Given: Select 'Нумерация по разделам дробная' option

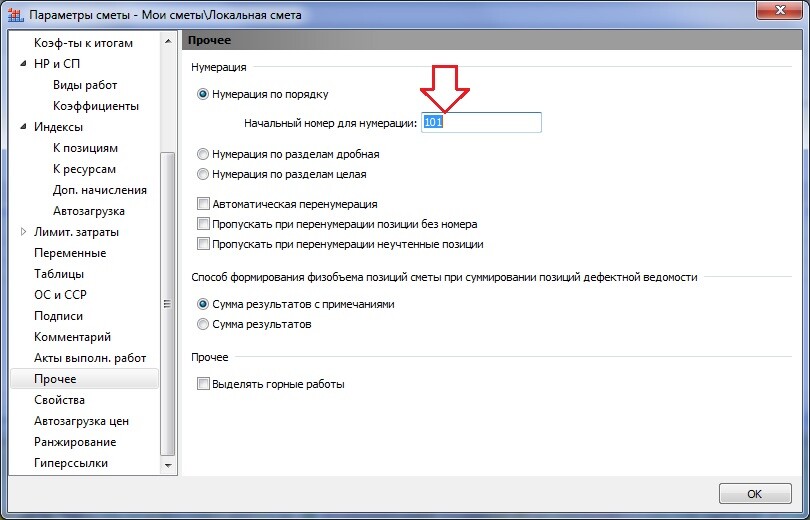Looking at the screenshot, I should point(202,154).
